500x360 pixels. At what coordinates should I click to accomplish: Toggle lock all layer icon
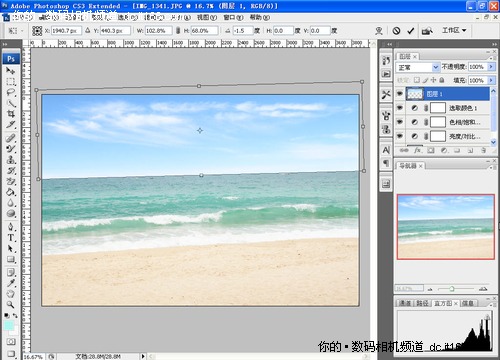(442, 80)
